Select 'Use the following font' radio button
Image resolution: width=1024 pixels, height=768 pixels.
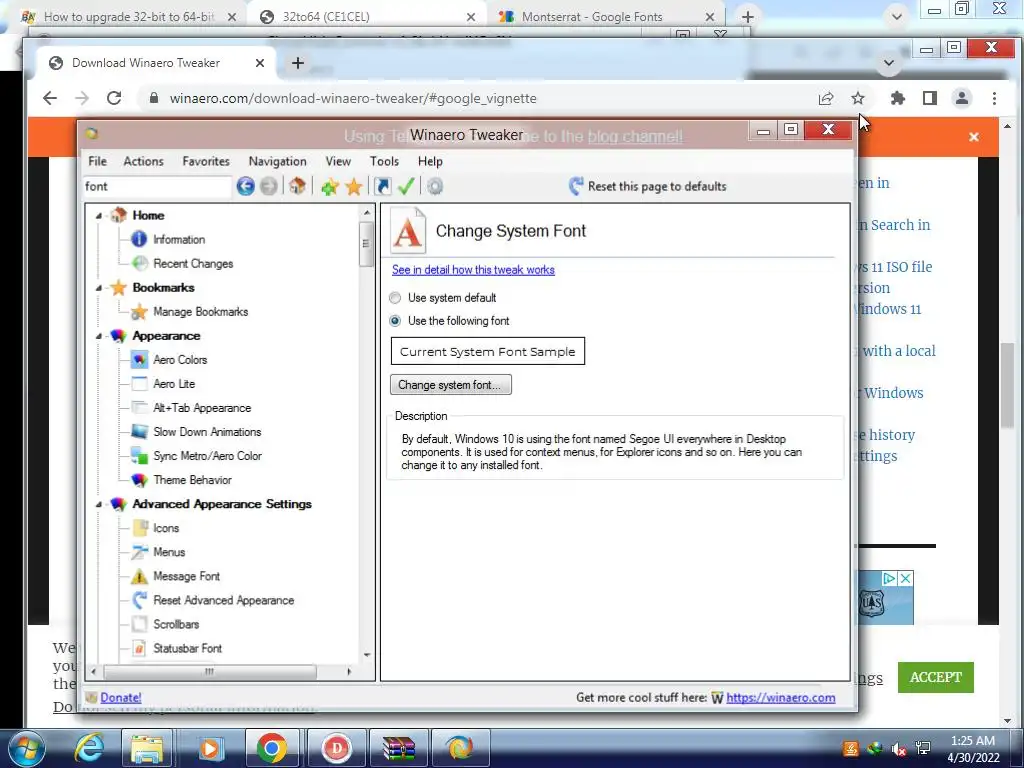(395, 321)
